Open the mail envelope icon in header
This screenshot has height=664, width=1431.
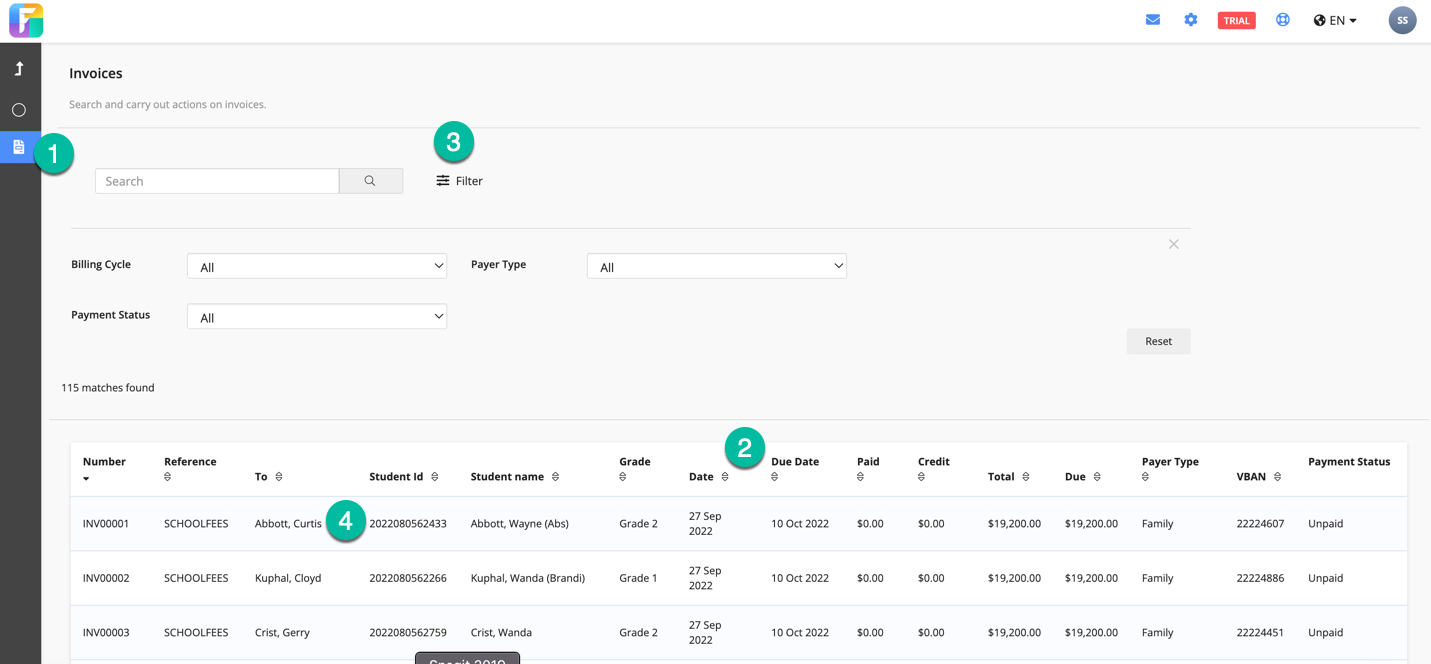pos(1153,20)
